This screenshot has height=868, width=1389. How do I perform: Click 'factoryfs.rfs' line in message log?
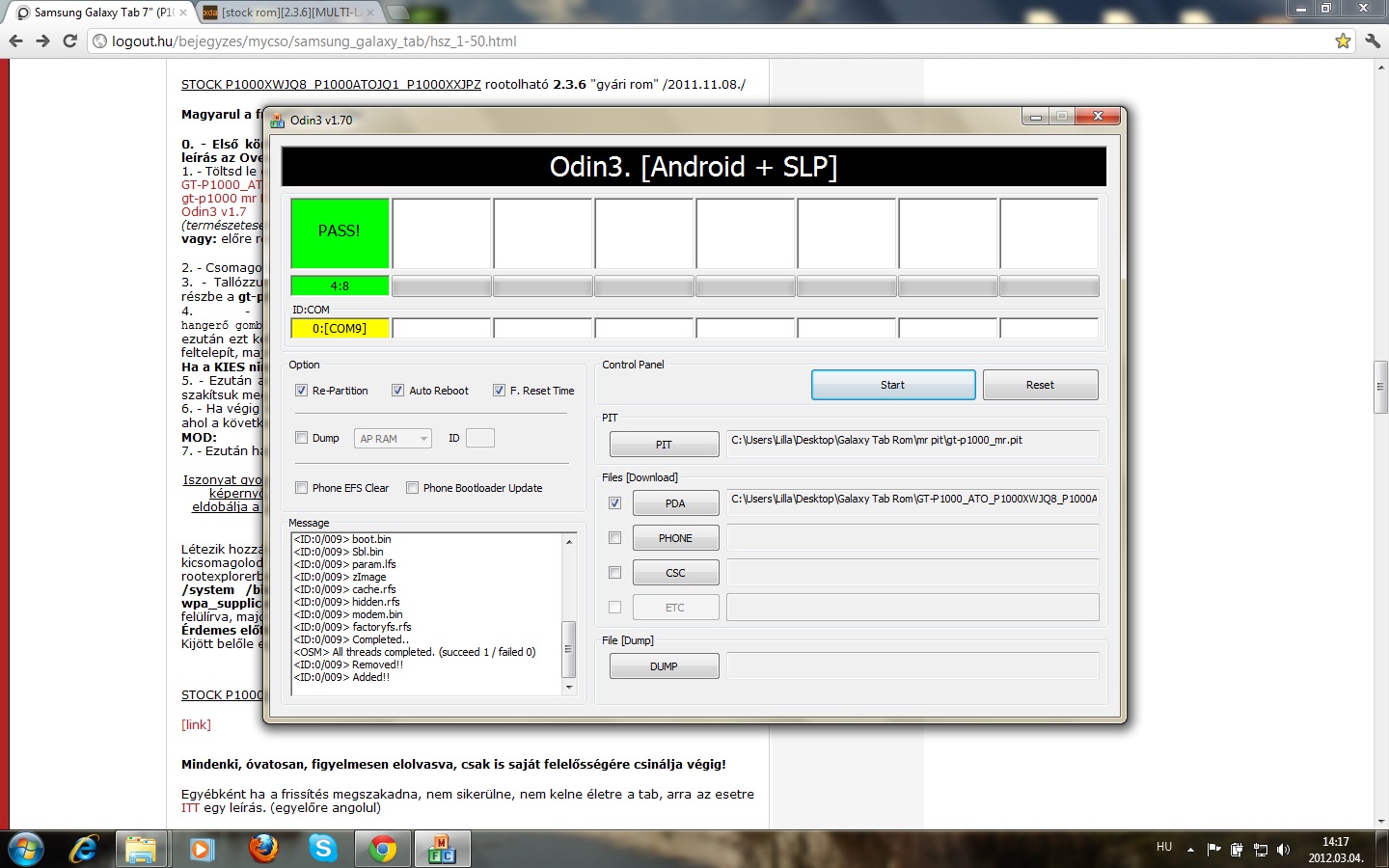(x=353, y=627)
